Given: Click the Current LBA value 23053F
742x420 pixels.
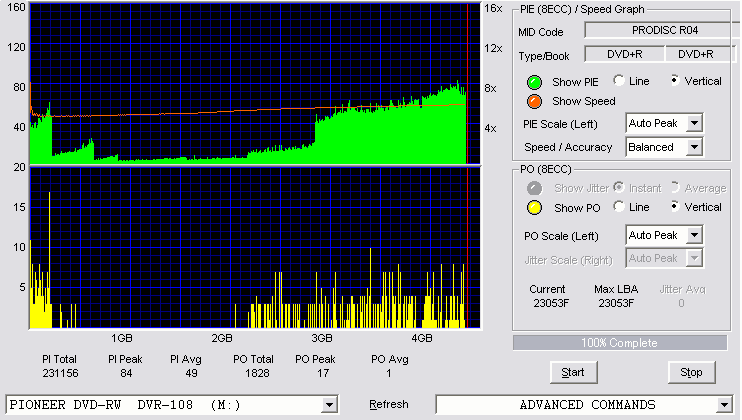Looking at the screenshot, I should [x=551, y=303].
